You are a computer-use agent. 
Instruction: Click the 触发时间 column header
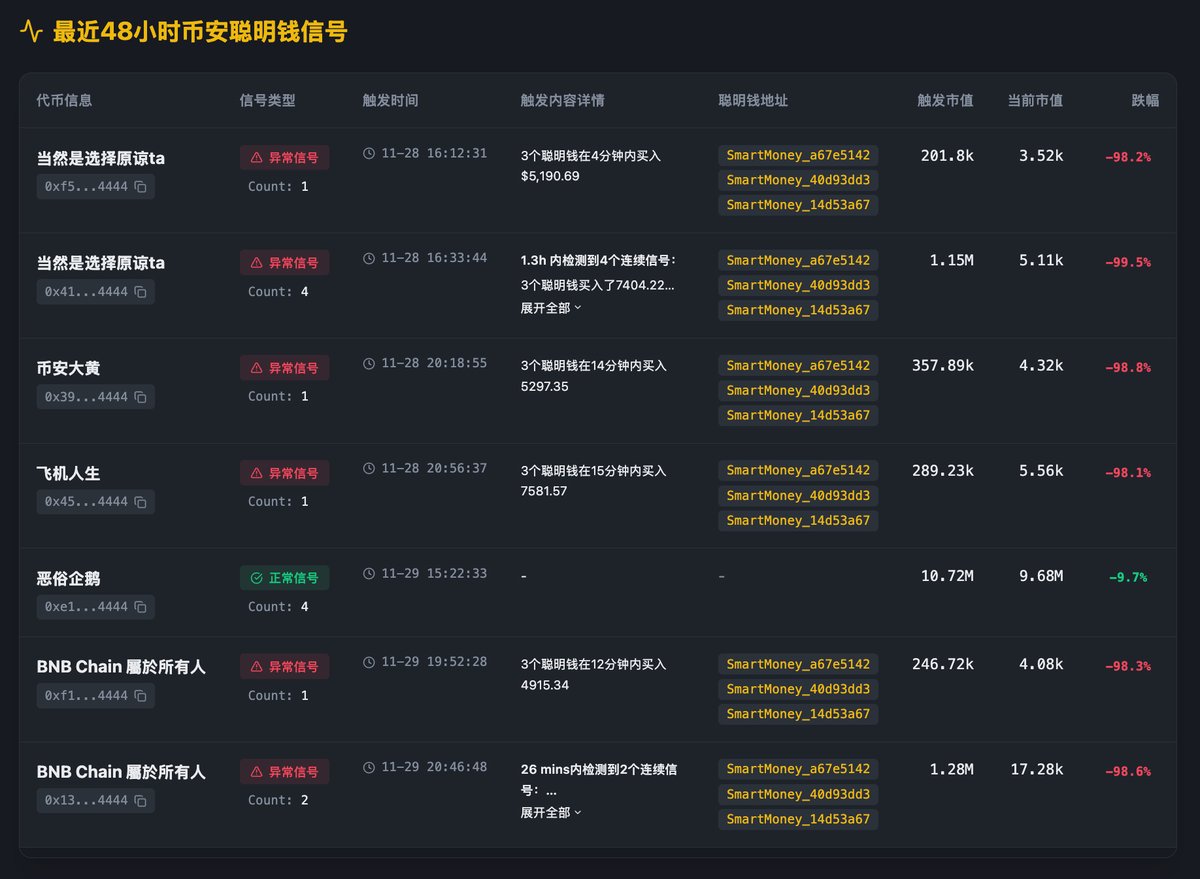(391, 101)
